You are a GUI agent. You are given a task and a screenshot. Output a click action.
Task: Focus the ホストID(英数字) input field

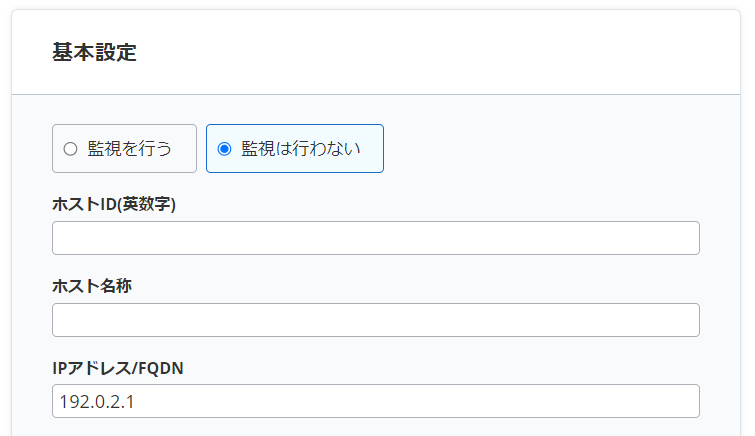pos(375,238)
